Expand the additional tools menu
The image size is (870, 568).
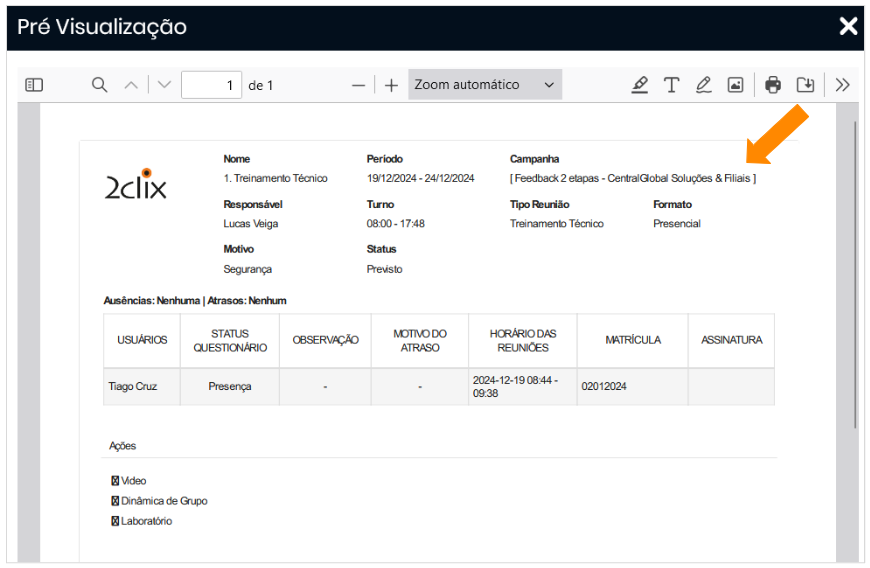[842, 85]
